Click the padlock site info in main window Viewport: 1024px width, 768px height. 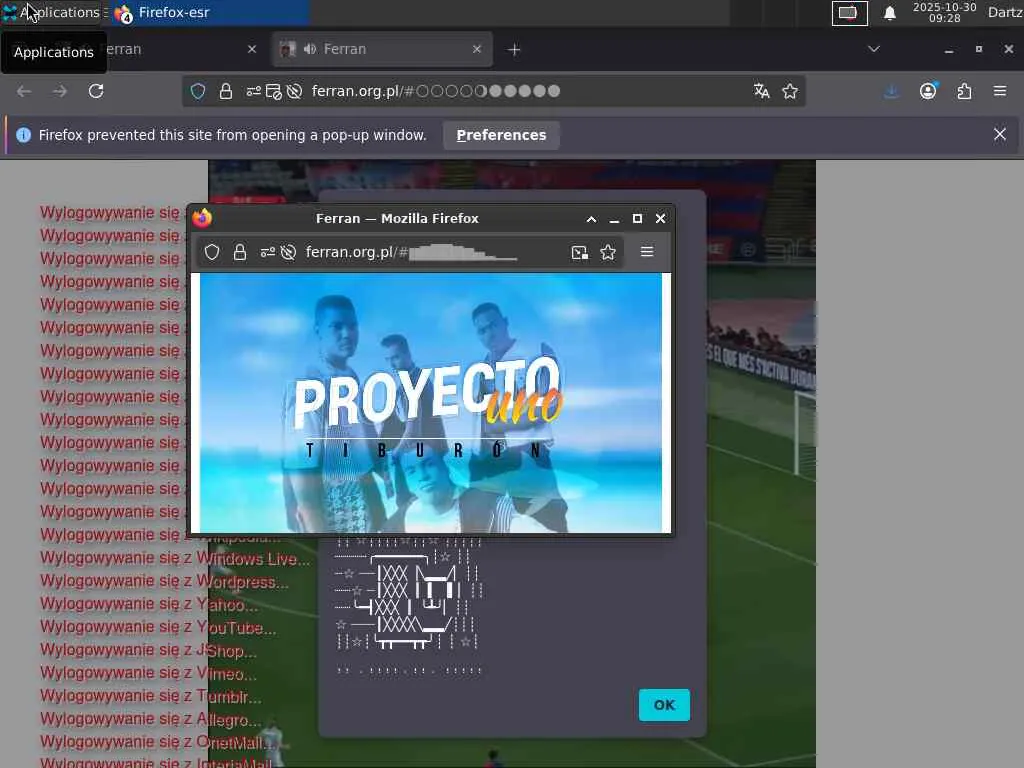225,91
